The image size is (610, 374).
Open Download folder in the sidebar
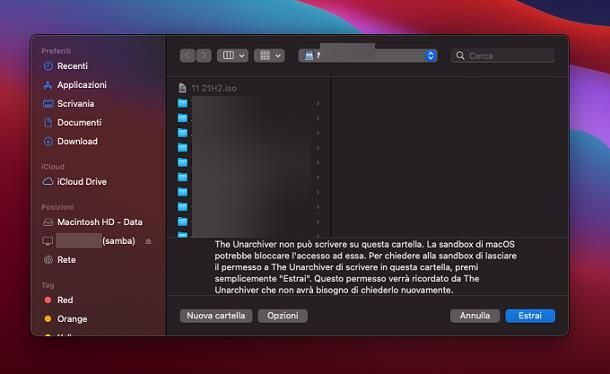70,141
